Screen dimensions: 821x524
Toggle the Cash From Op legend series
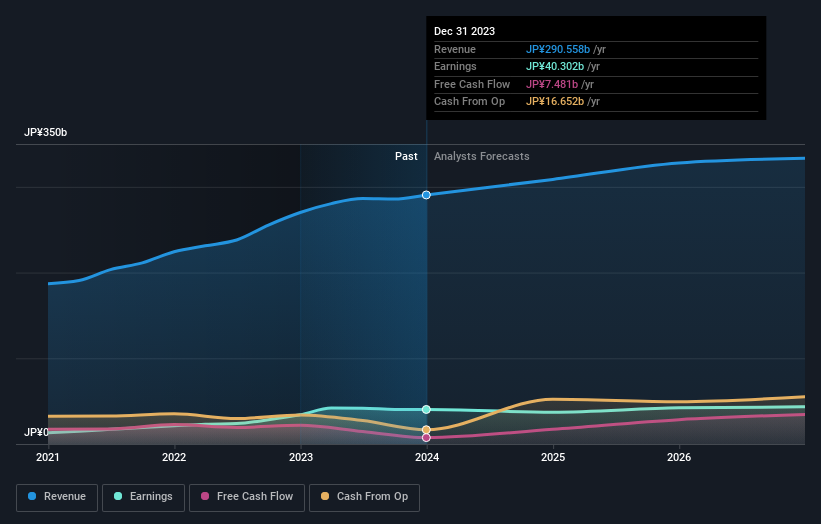[364, 497]
